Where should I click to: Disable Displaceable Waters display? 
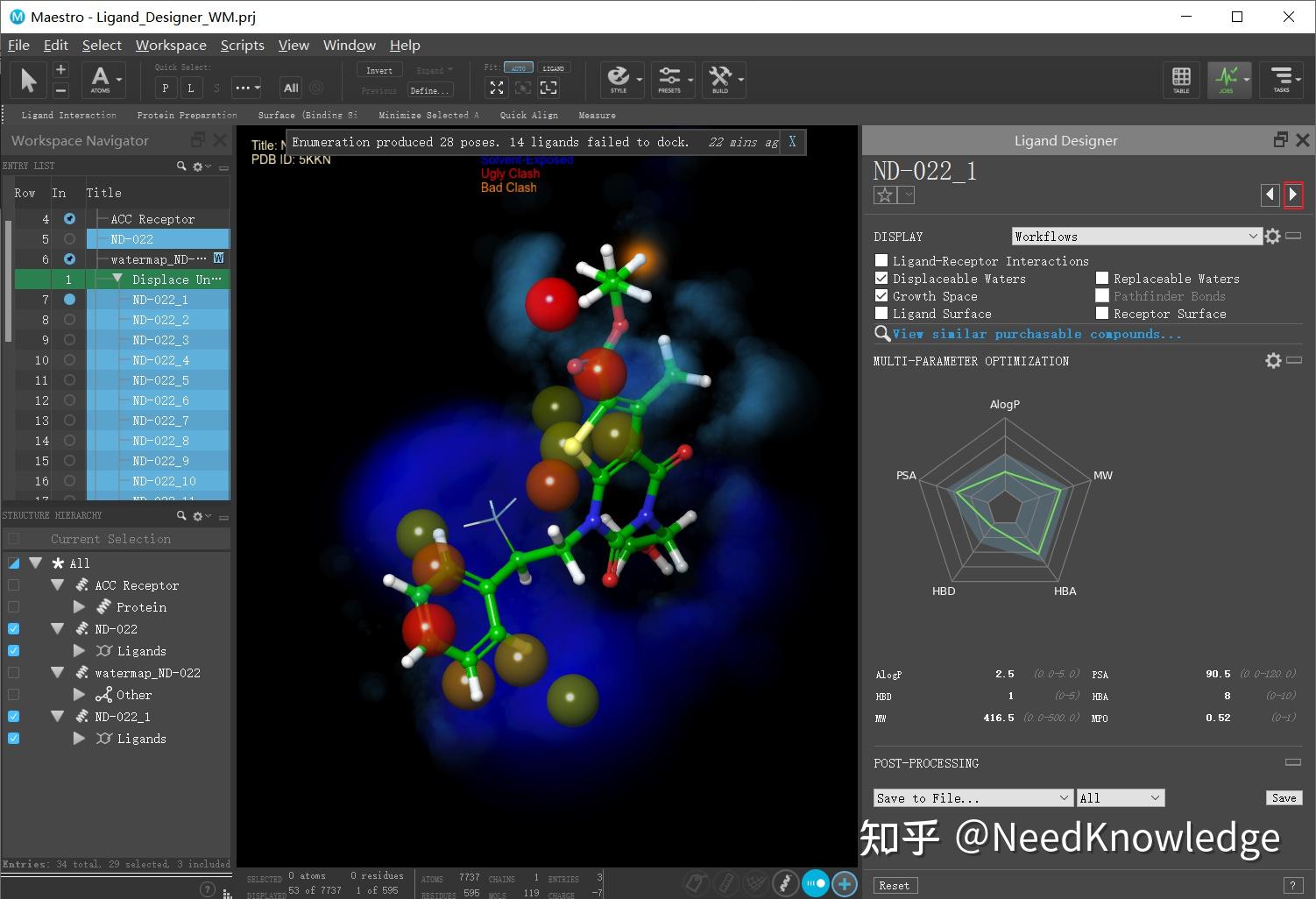pyautogui.click(x=881, y=278)
